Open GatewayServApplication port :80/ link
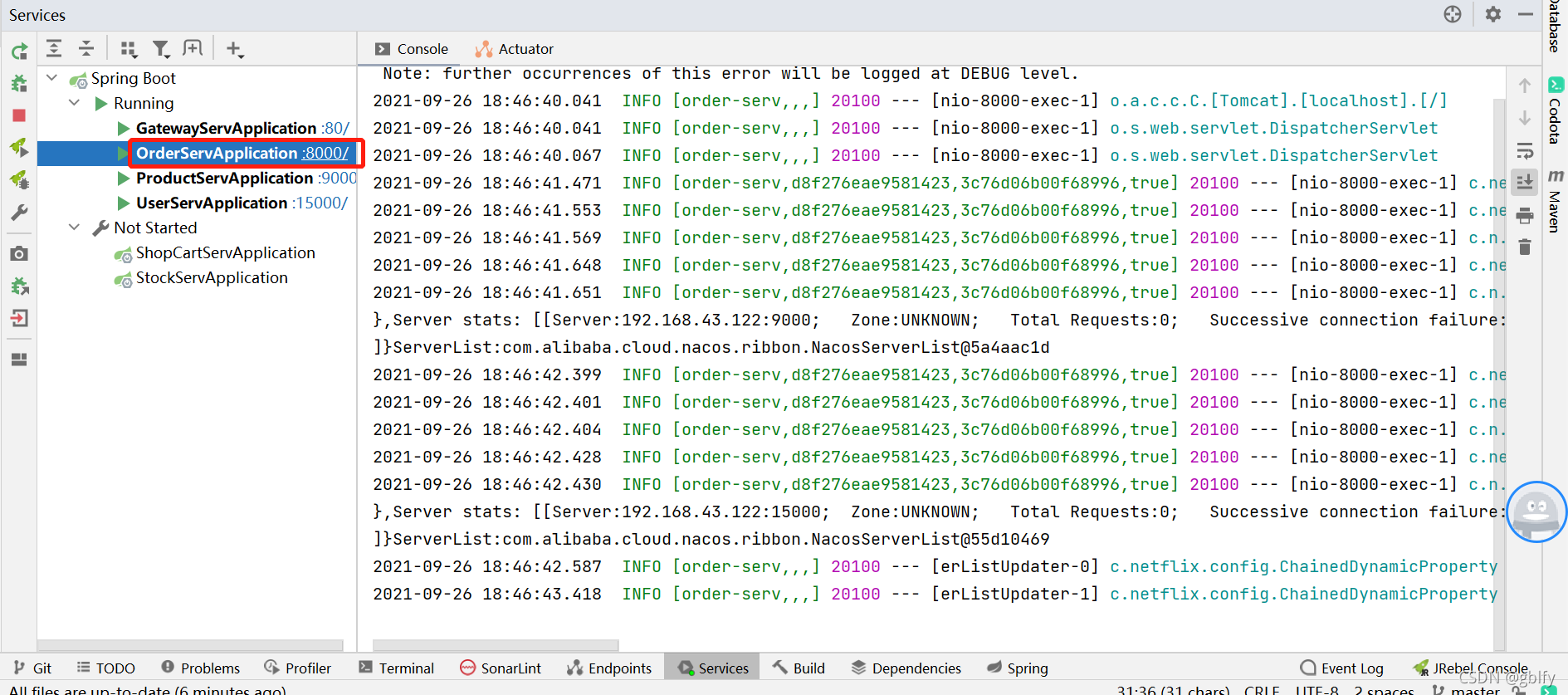The height and width of the screenshot is (695, 1568). 335,128
